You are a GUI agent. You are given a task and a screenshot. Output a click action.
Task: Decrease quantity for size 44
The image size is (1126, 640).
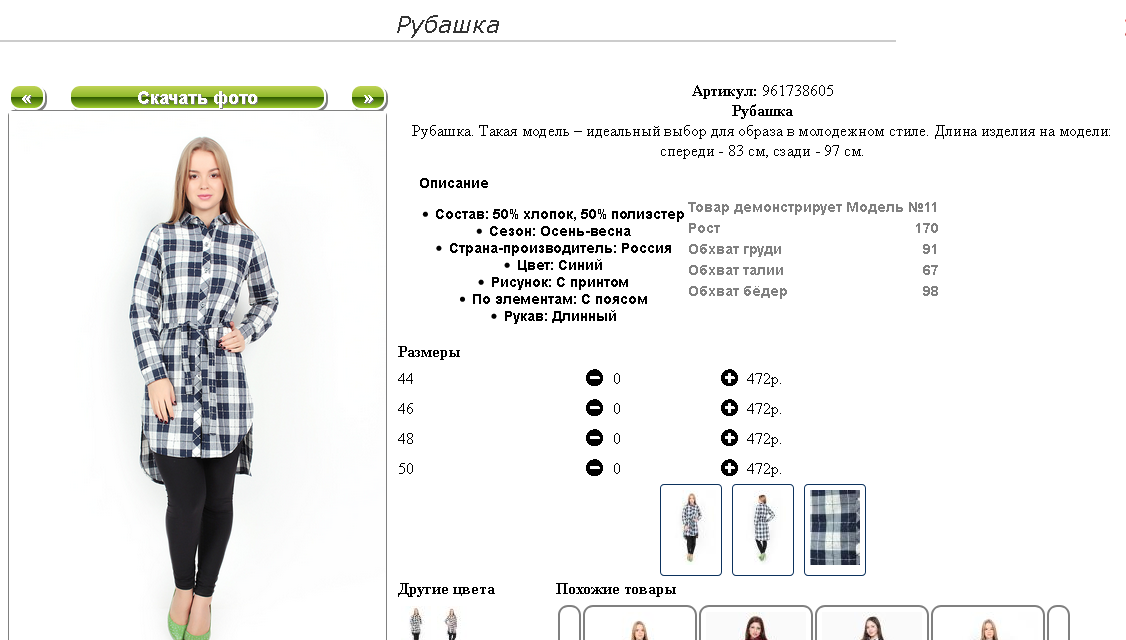(x=594, y=378)
